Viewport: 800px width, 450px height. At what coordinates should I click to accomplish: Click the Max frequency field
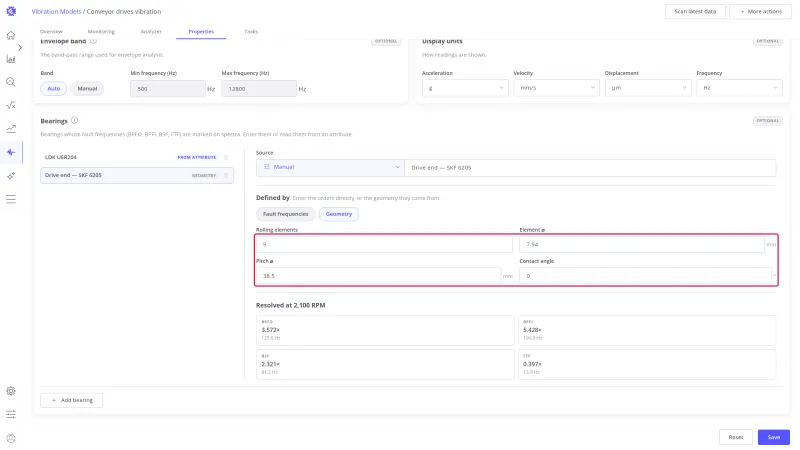tap(259, 89)
